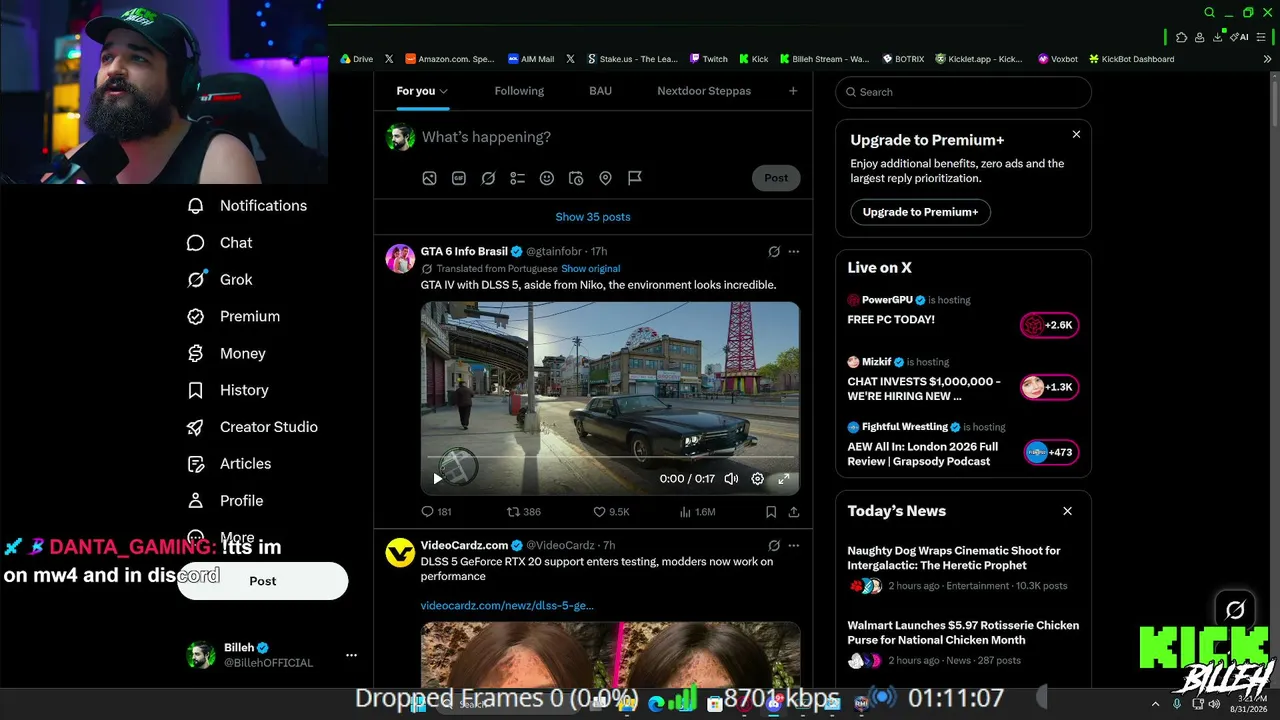Open the Drive bookmark
Screen dimensions: 1280x720
click(356, 59)
